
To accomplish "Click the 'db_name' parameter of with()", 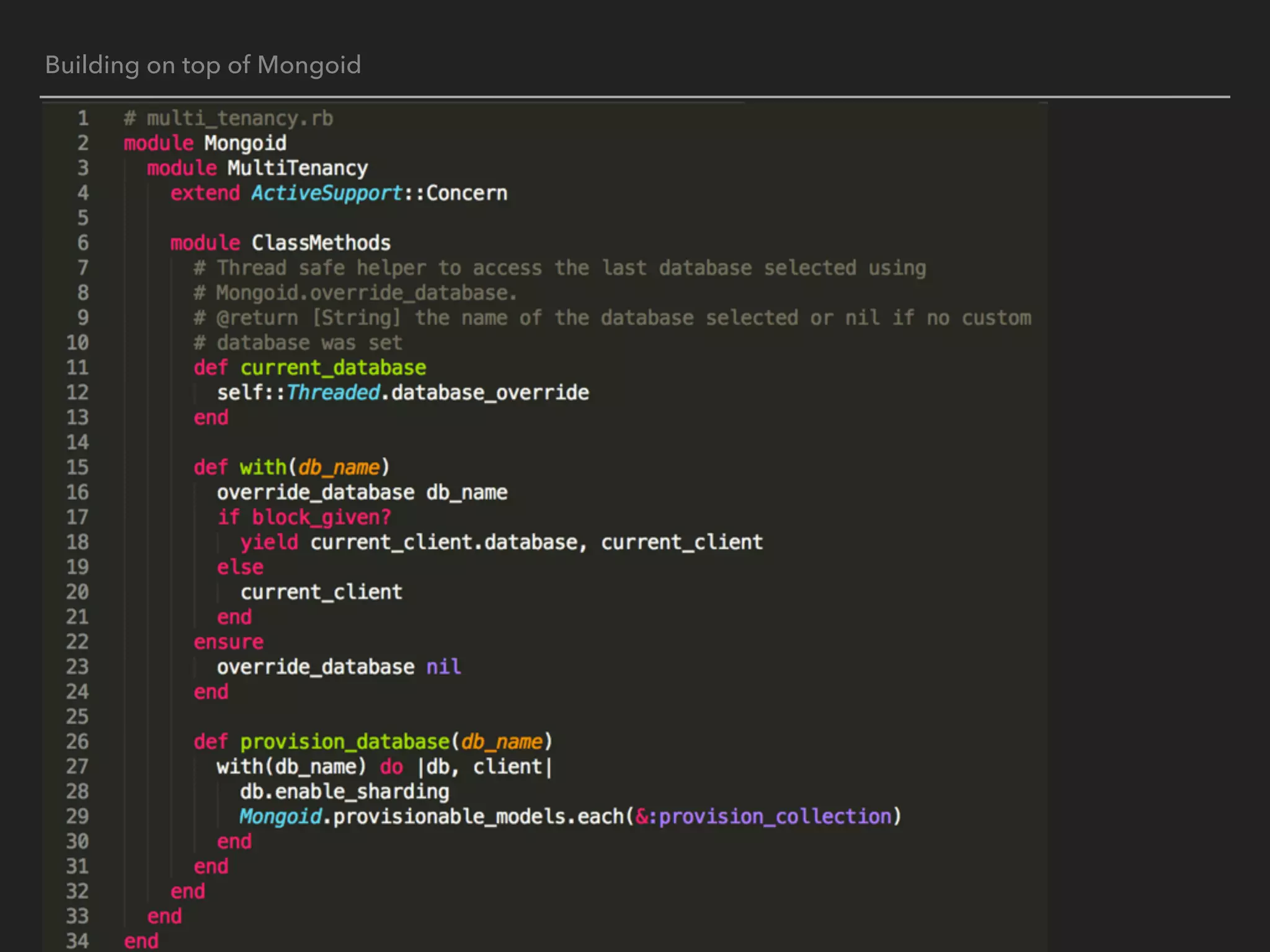I will pos(339,467).
